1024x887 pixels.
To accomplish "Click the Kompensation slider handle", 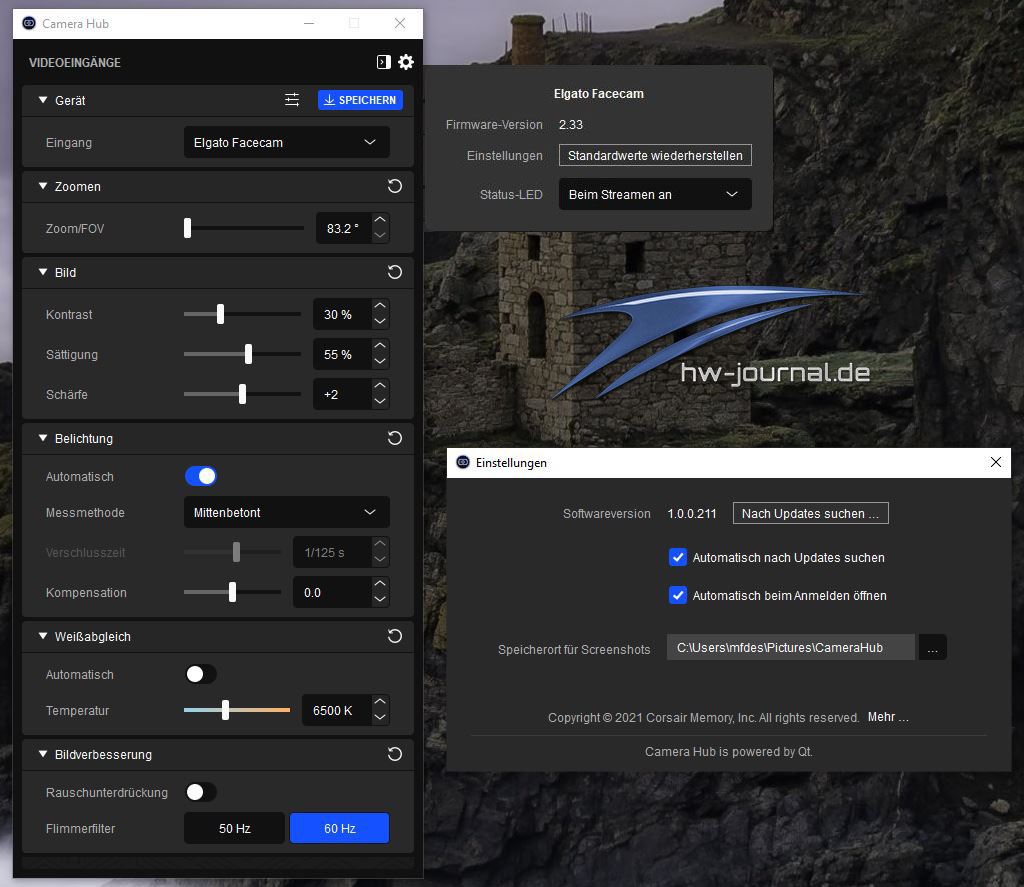I will point(232,592).
